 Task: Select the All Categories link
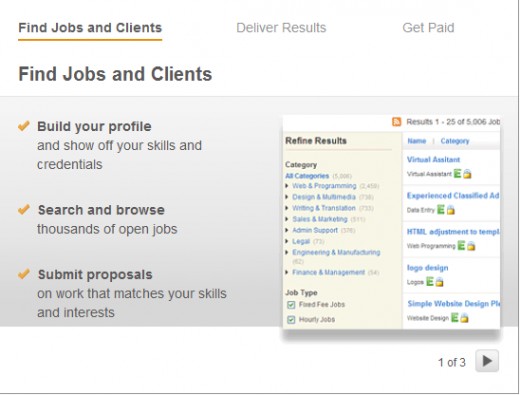pos(307,176)
